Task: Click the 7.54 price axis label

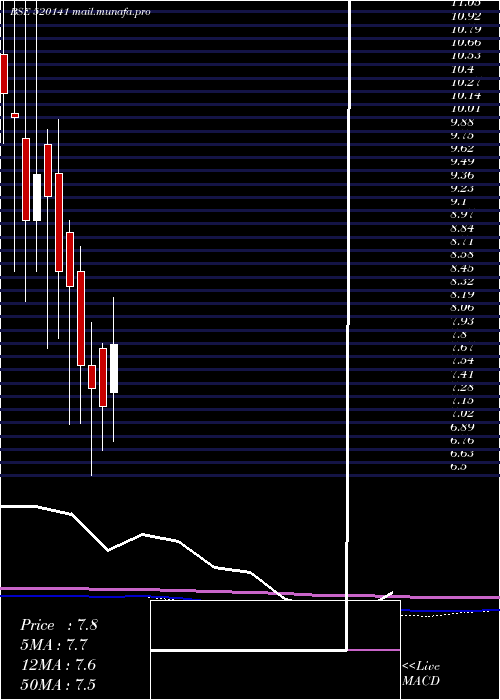Action: coord(462,361)
